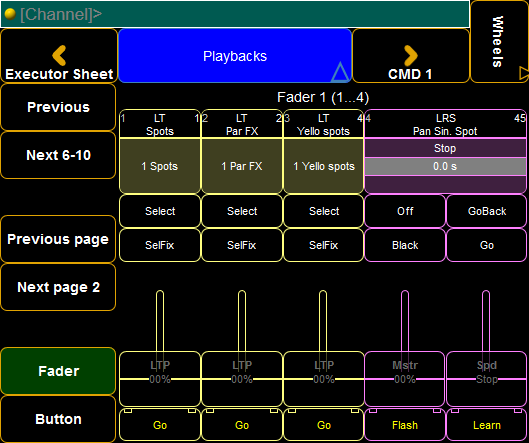529x443 pixels.
Task: Click the Flash button under Mstr fader
Action: click(405, 425)
